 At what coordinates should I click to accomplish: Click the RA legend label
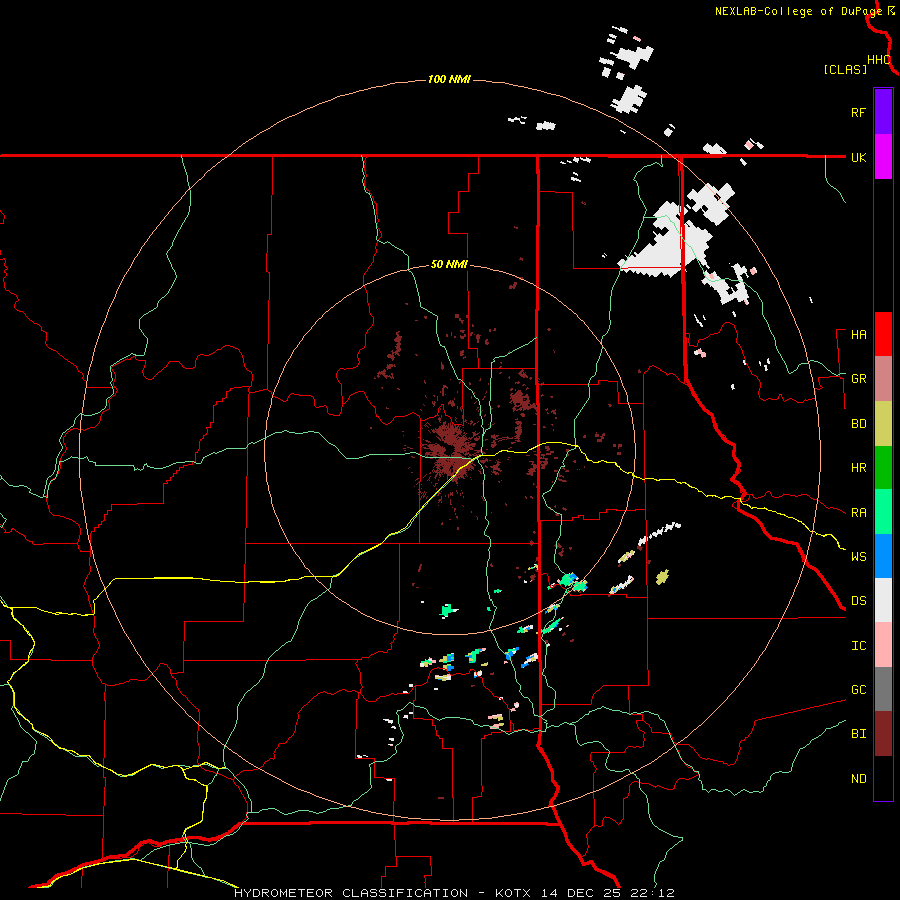coord(858,513)
